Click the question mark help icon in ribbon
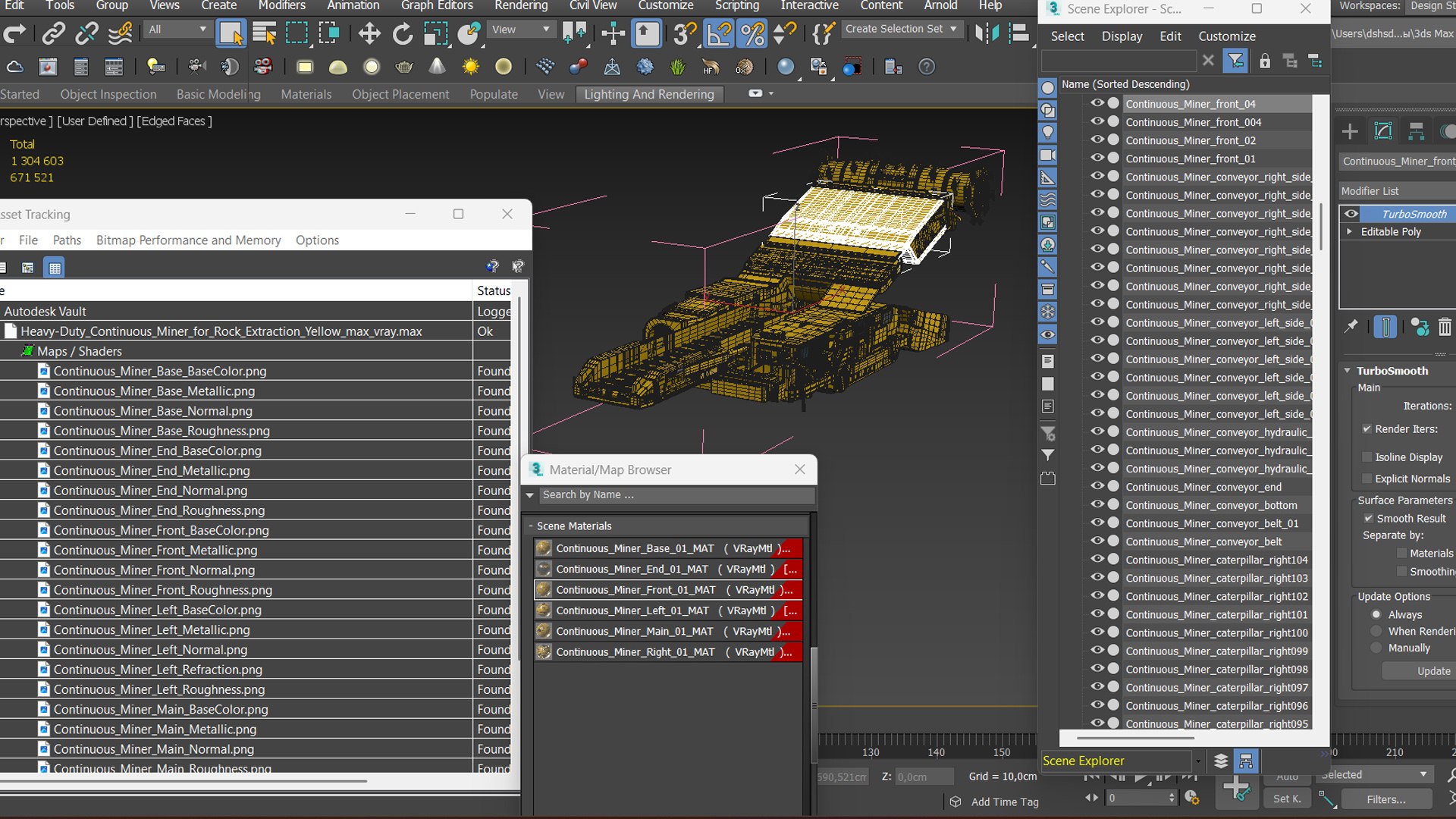 (927, 67)
